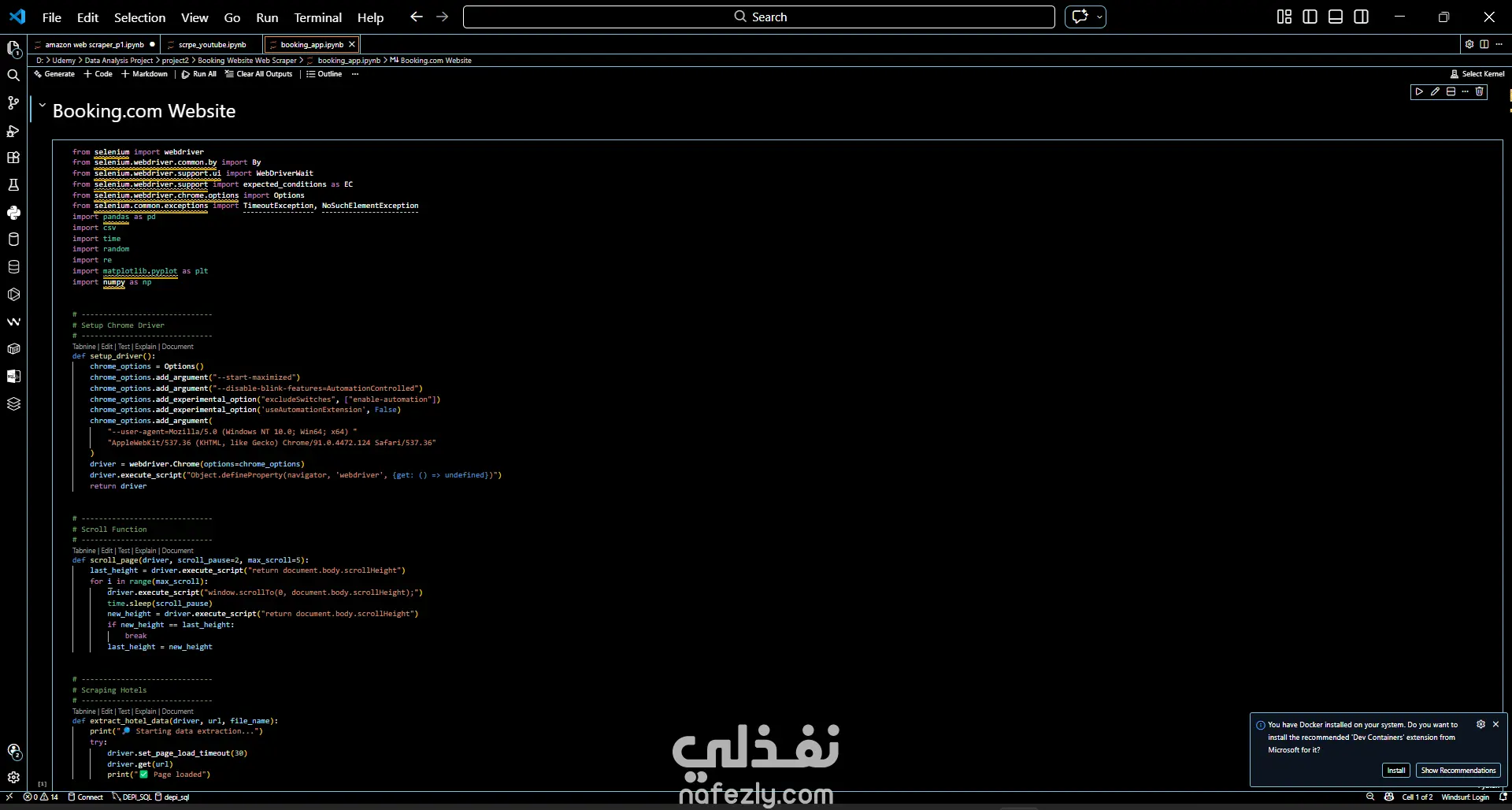This screenshot has width=1512, height=810.
Task: Open more notebook toolbar actions
Action: tap(355, 74)
